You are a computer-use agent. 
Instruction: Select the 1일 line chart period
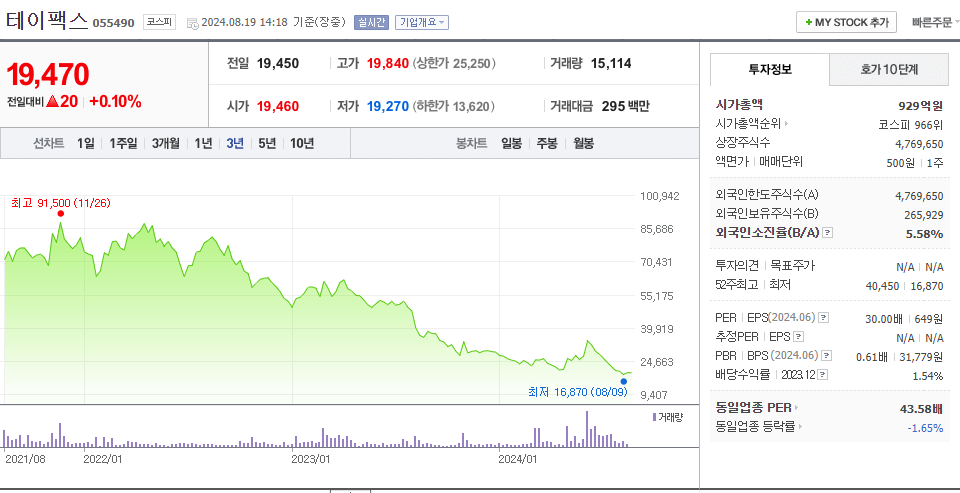[x=86, y=143]
